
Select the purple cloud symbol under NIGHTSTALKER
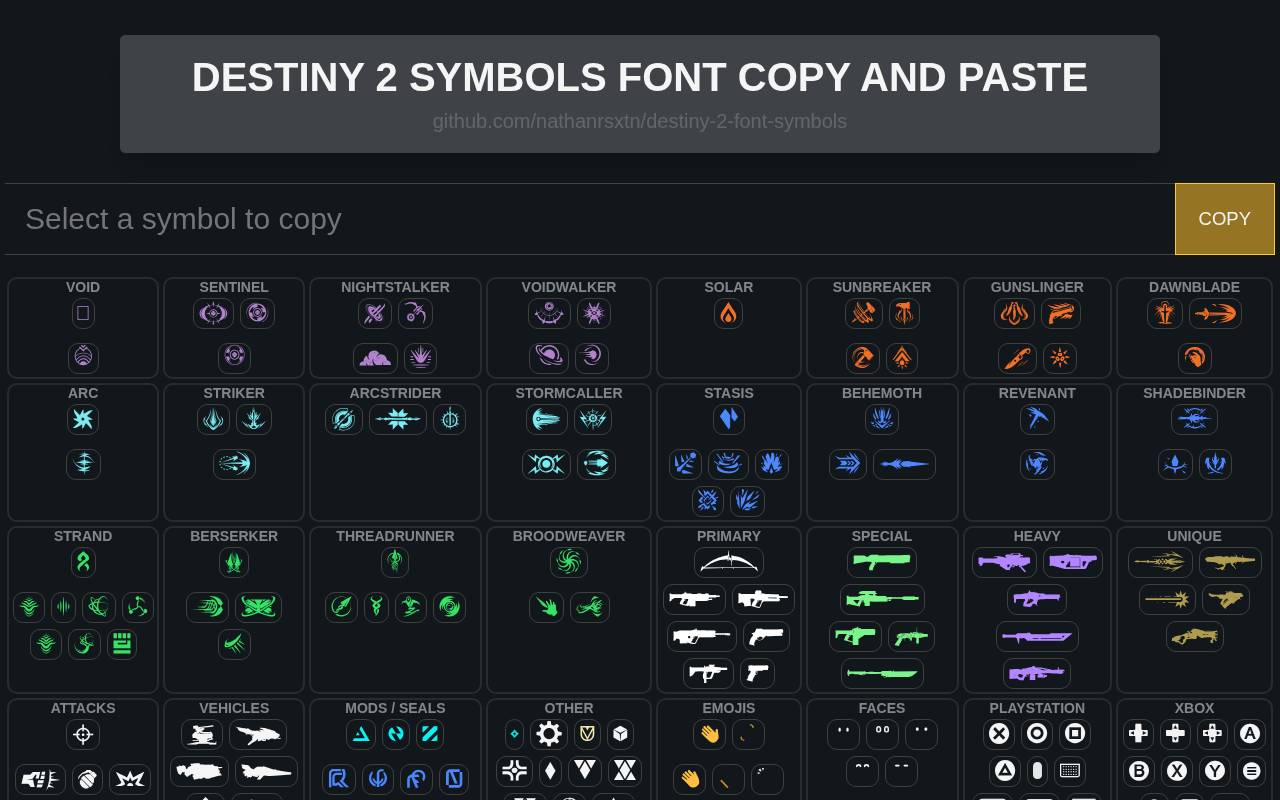(375, 358)
